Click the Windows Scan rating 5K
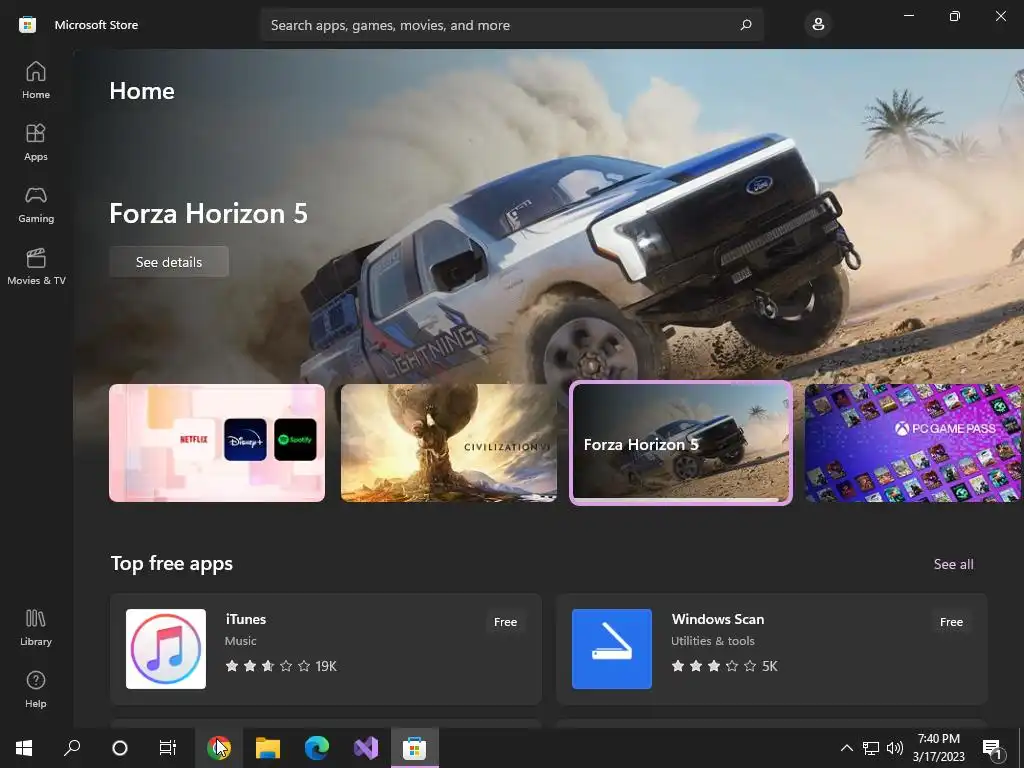This screenshot has width=1024, height=768. pyautogui.click(x=725, y=666)
